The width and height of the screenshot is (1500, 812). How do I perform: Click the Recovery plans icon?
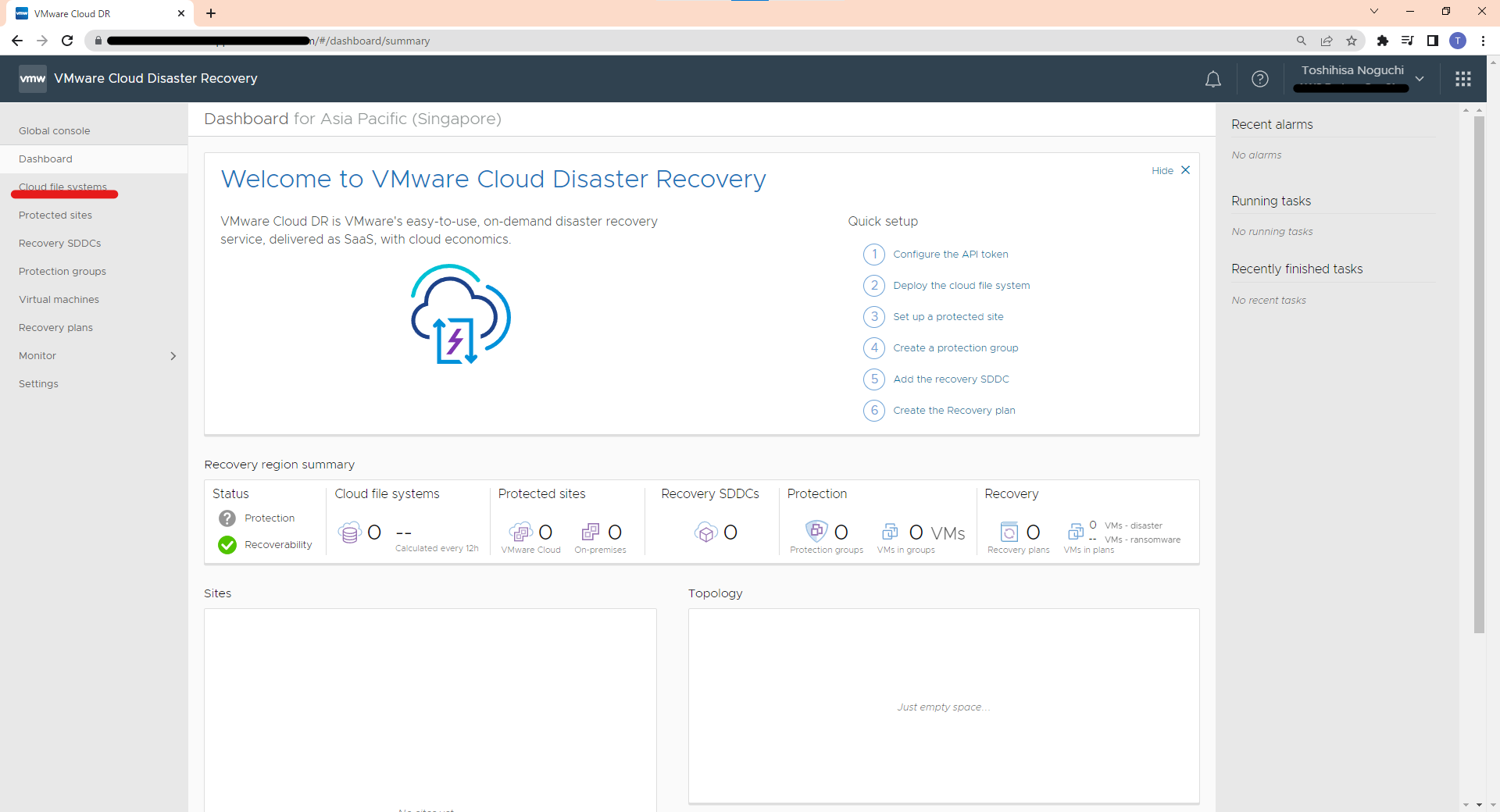click(1009, 532)
